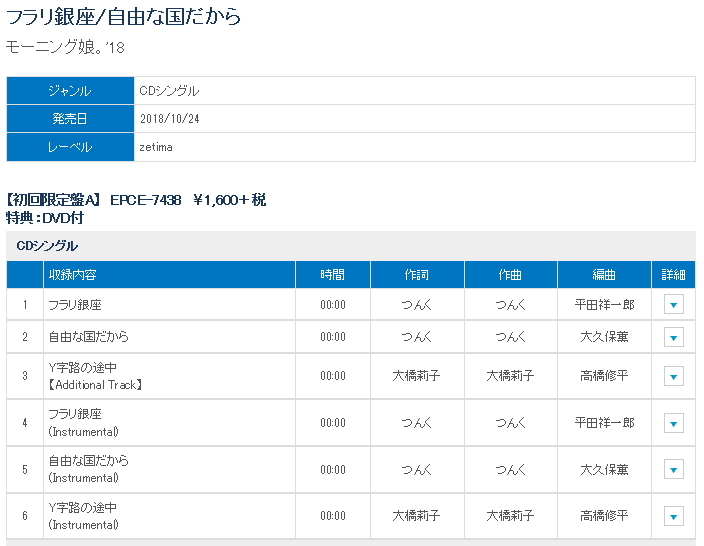
Task: Click the lyricist つんく in track 1
Action: pos(417,305)
